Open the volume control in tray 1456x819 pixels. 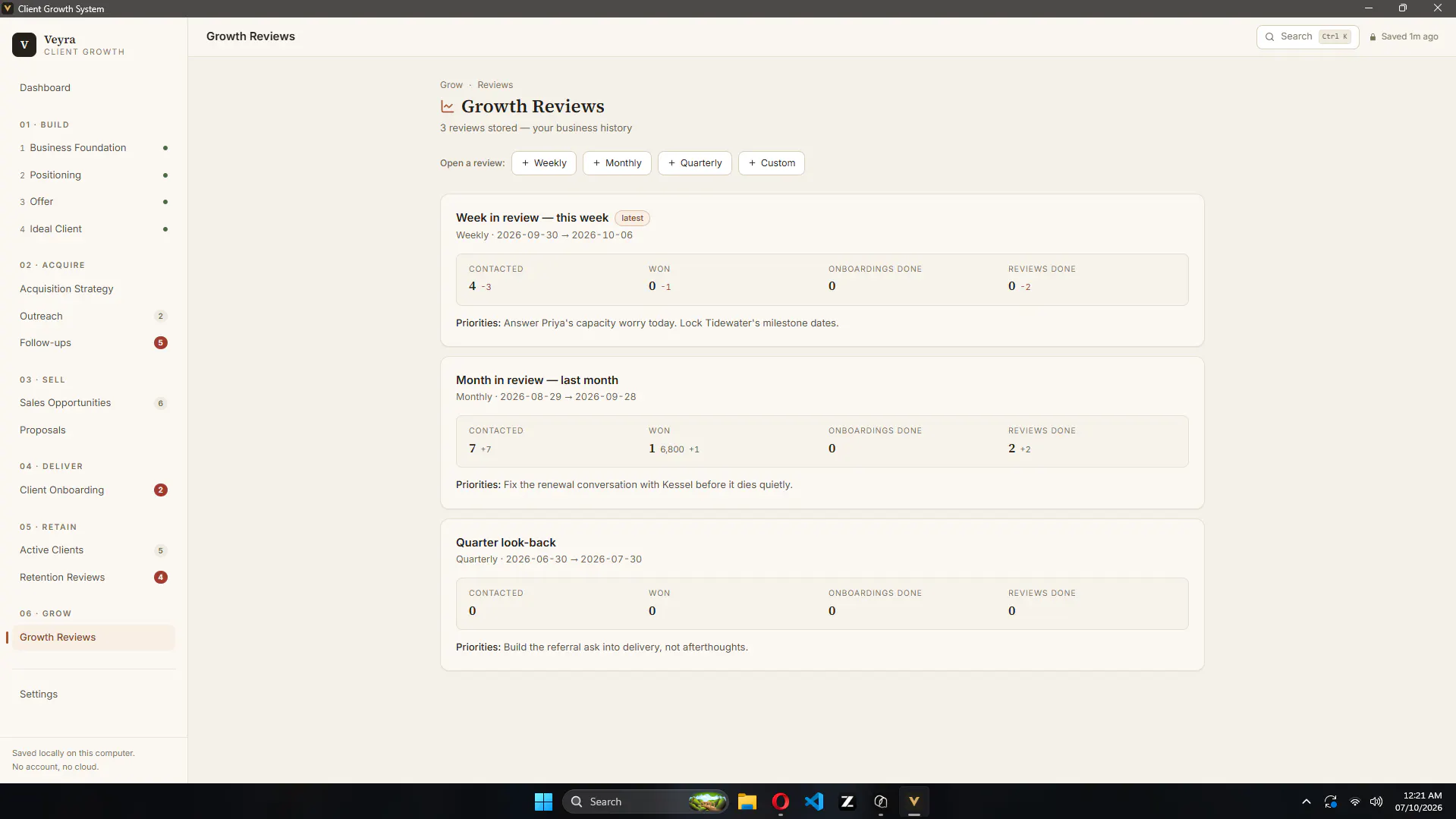click(1376, 802)
